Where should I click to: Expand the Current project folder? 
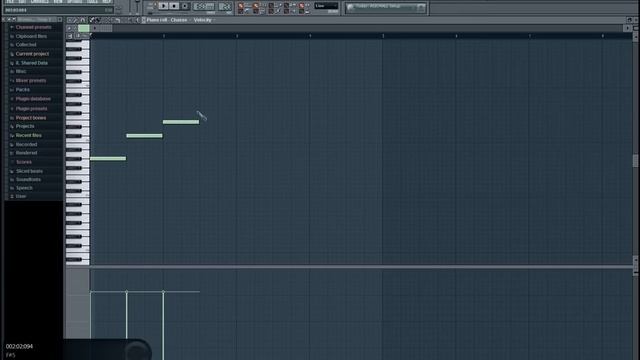[32, 54]
